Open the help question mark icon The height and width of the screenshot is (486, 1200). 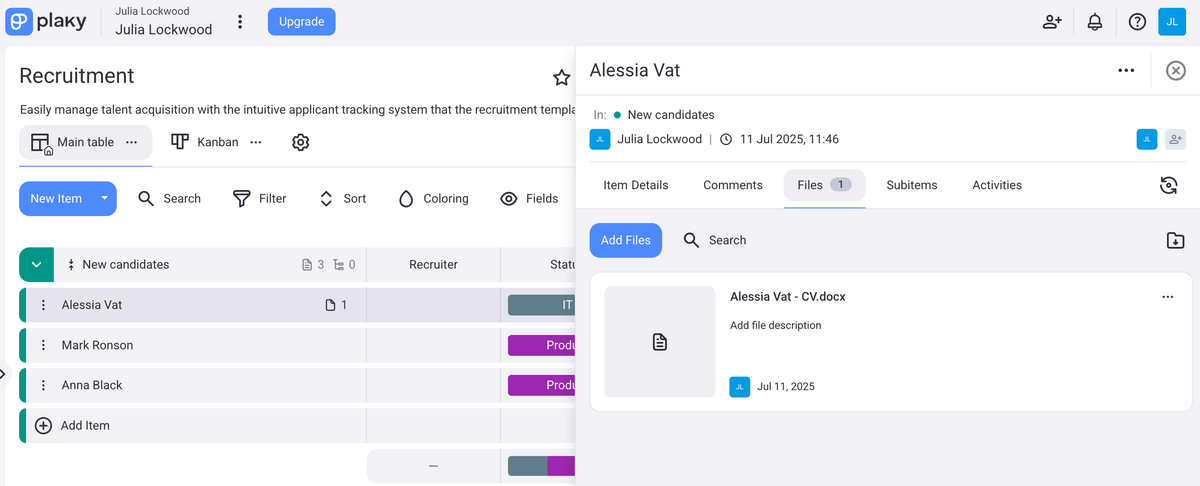(1137, 22)
